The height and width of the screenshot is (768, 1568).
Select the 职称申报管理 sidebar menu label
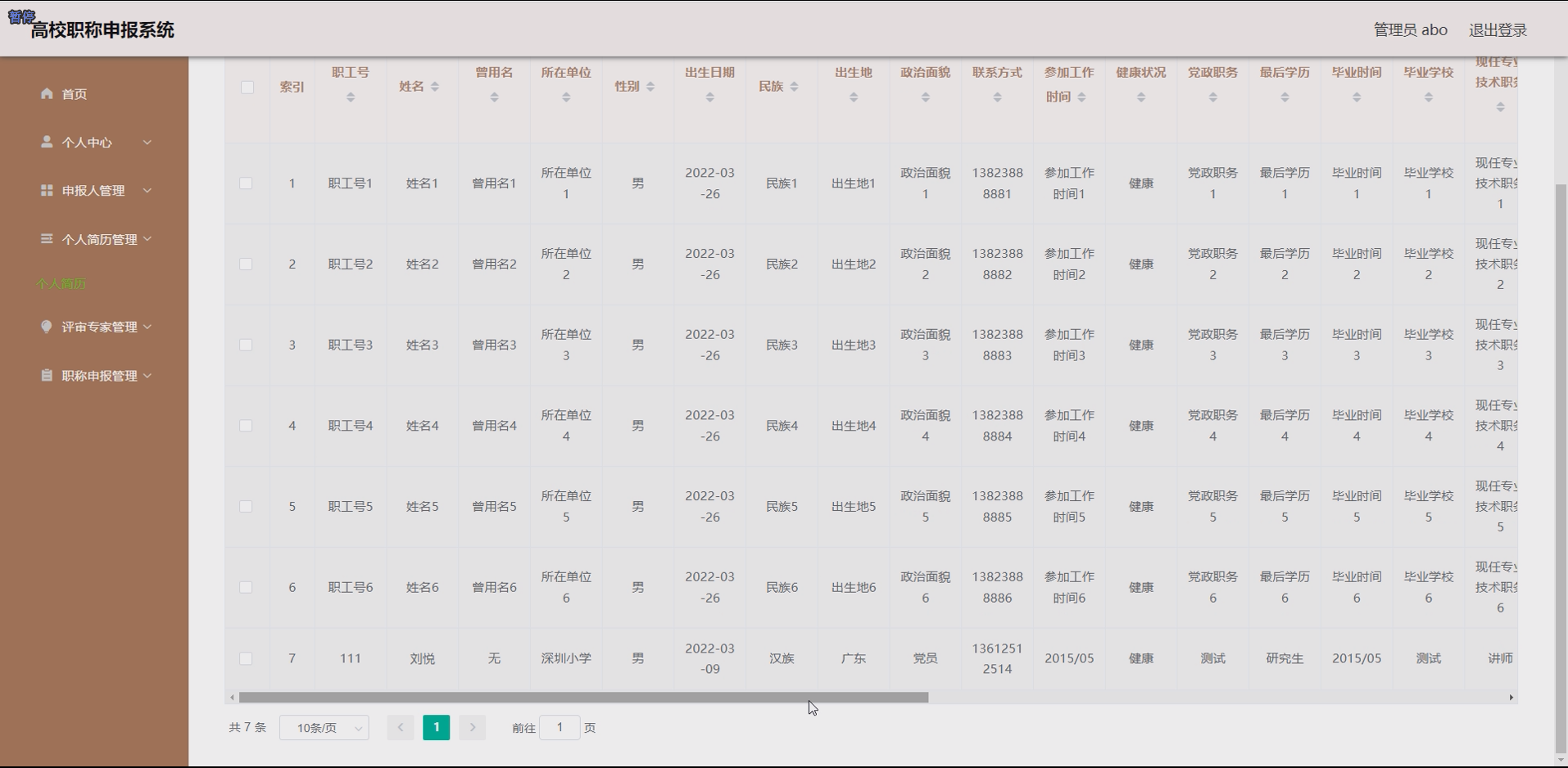pos(100,376)
